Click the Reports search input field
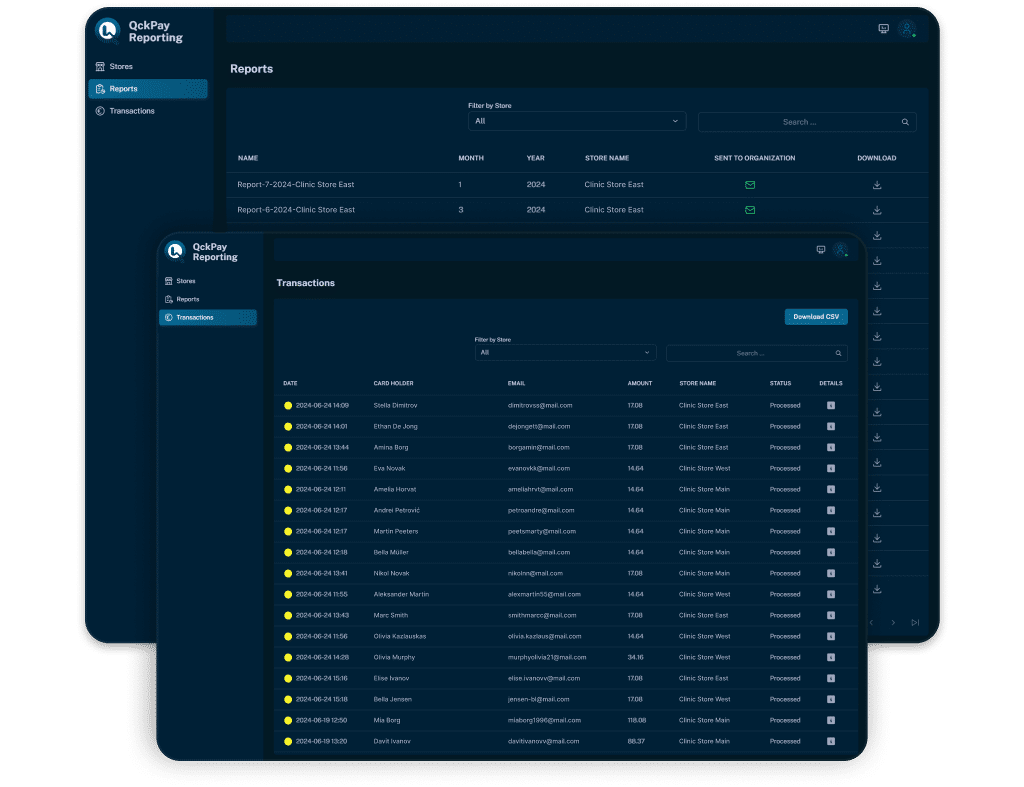 click(798, 122)
